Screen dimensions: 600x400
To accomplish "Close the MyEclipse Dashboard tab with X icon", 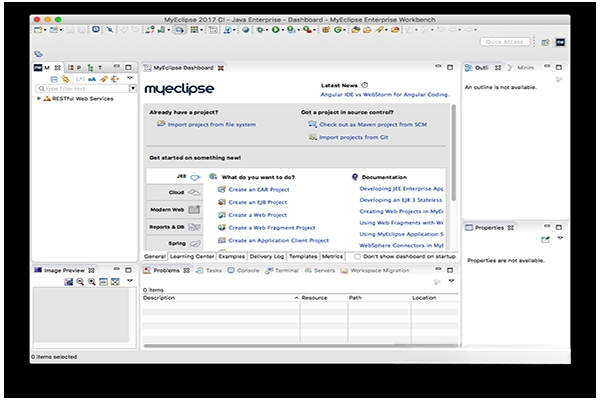I will tap(221, 68).
